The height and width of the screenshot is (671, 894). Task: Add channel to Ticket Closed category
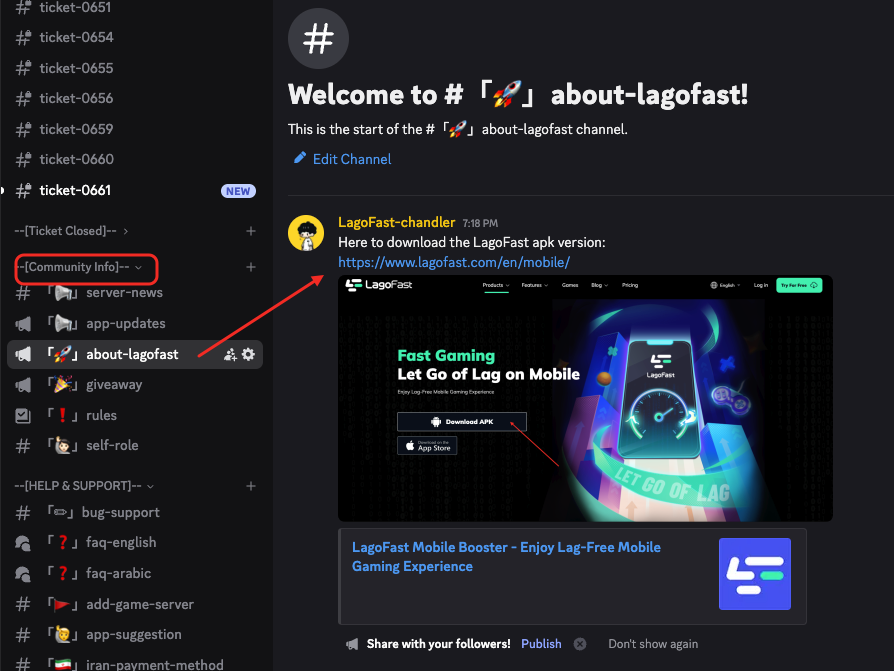[x=250, y=231]
